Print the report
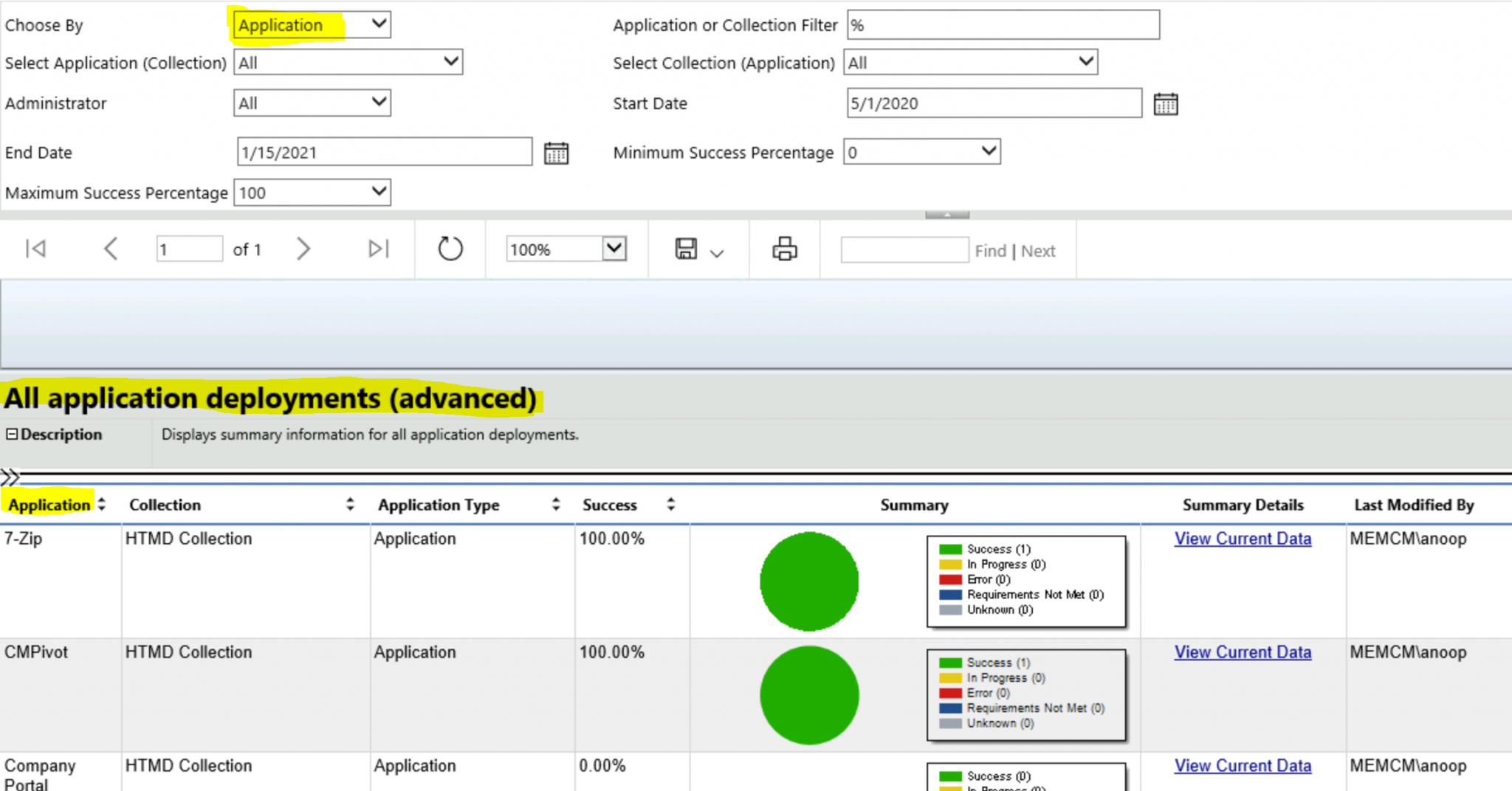This screenshot has width=1512, height=791. tap(784, 249)
